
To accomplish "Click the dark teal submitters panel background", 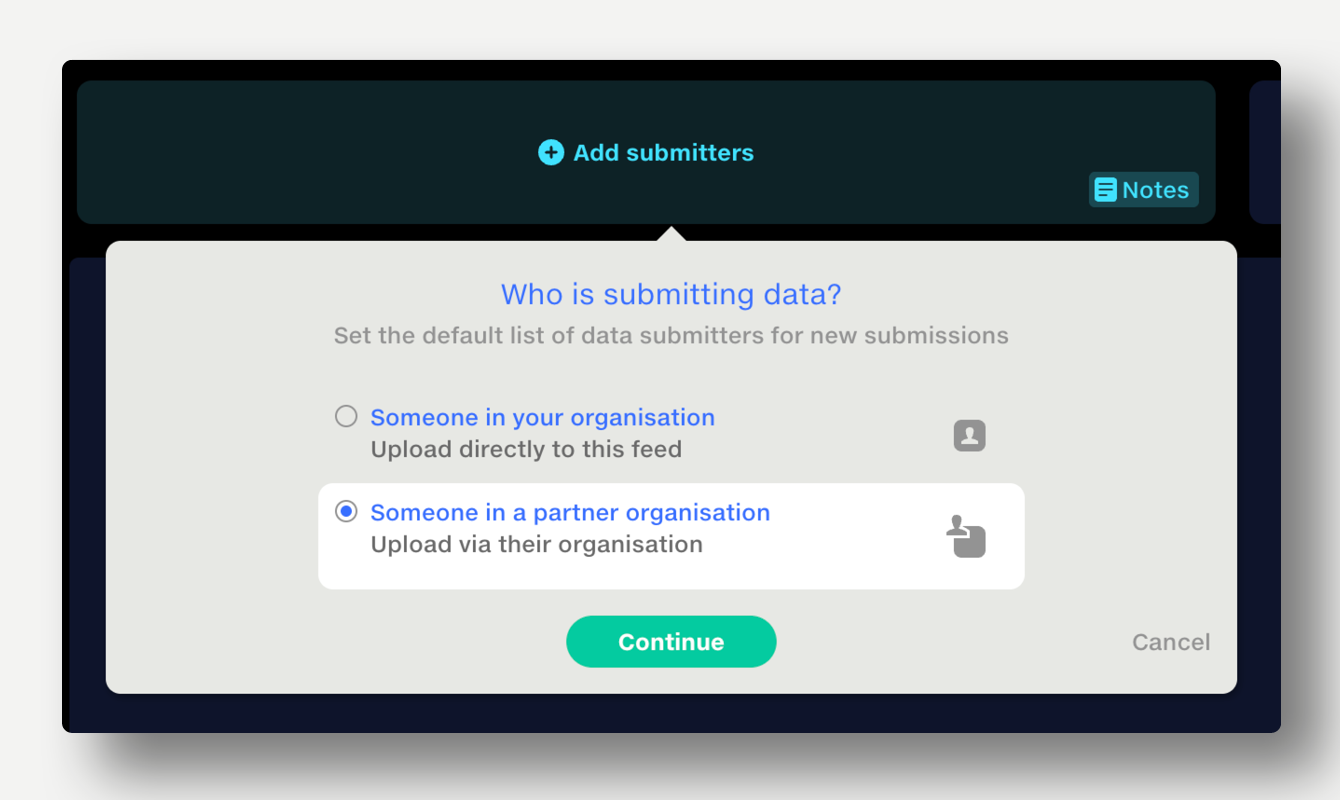I will [x=300, y=150].
